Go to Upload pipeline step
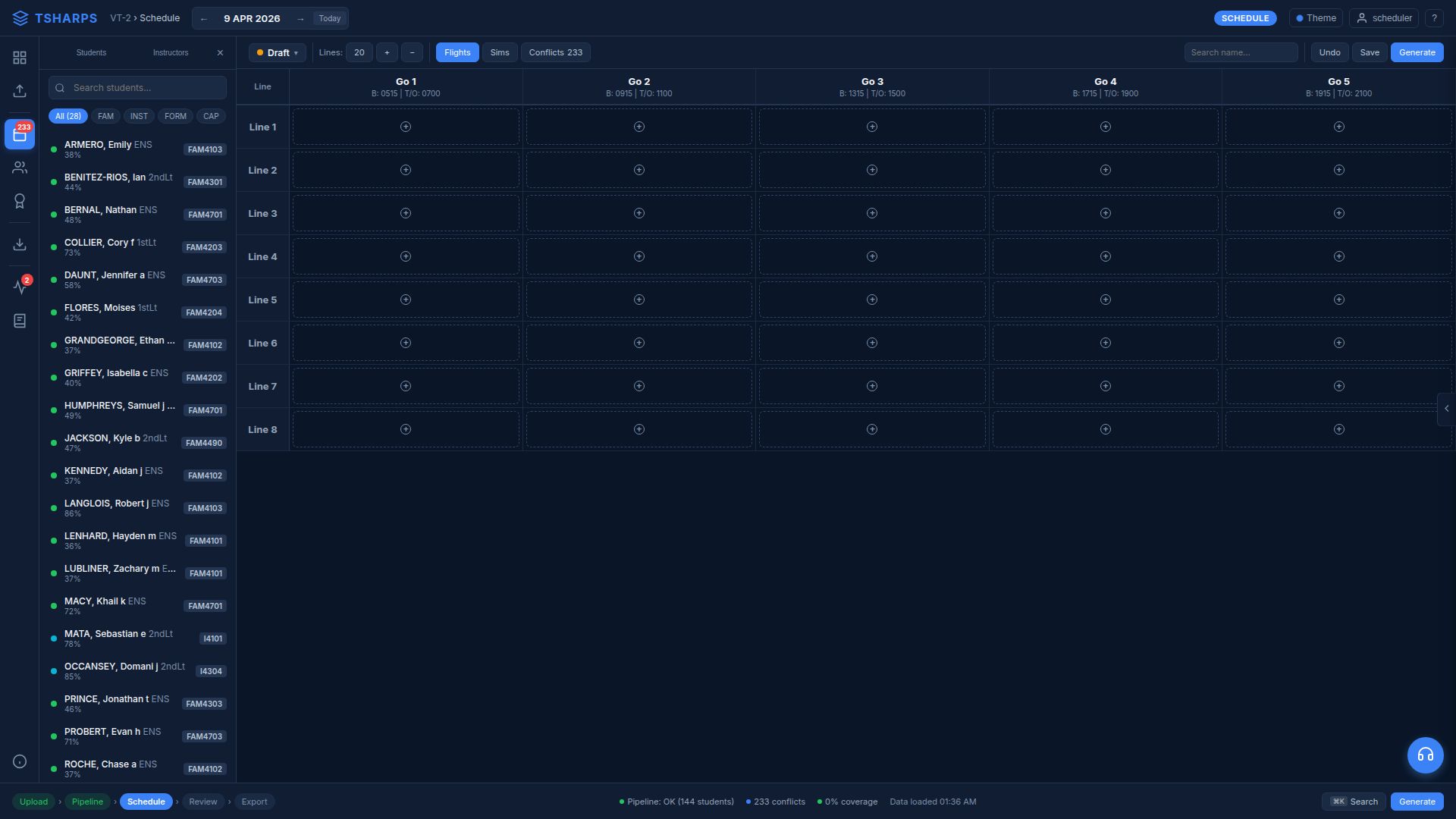This screenshot has width=1456, height=819. (33, 802)
